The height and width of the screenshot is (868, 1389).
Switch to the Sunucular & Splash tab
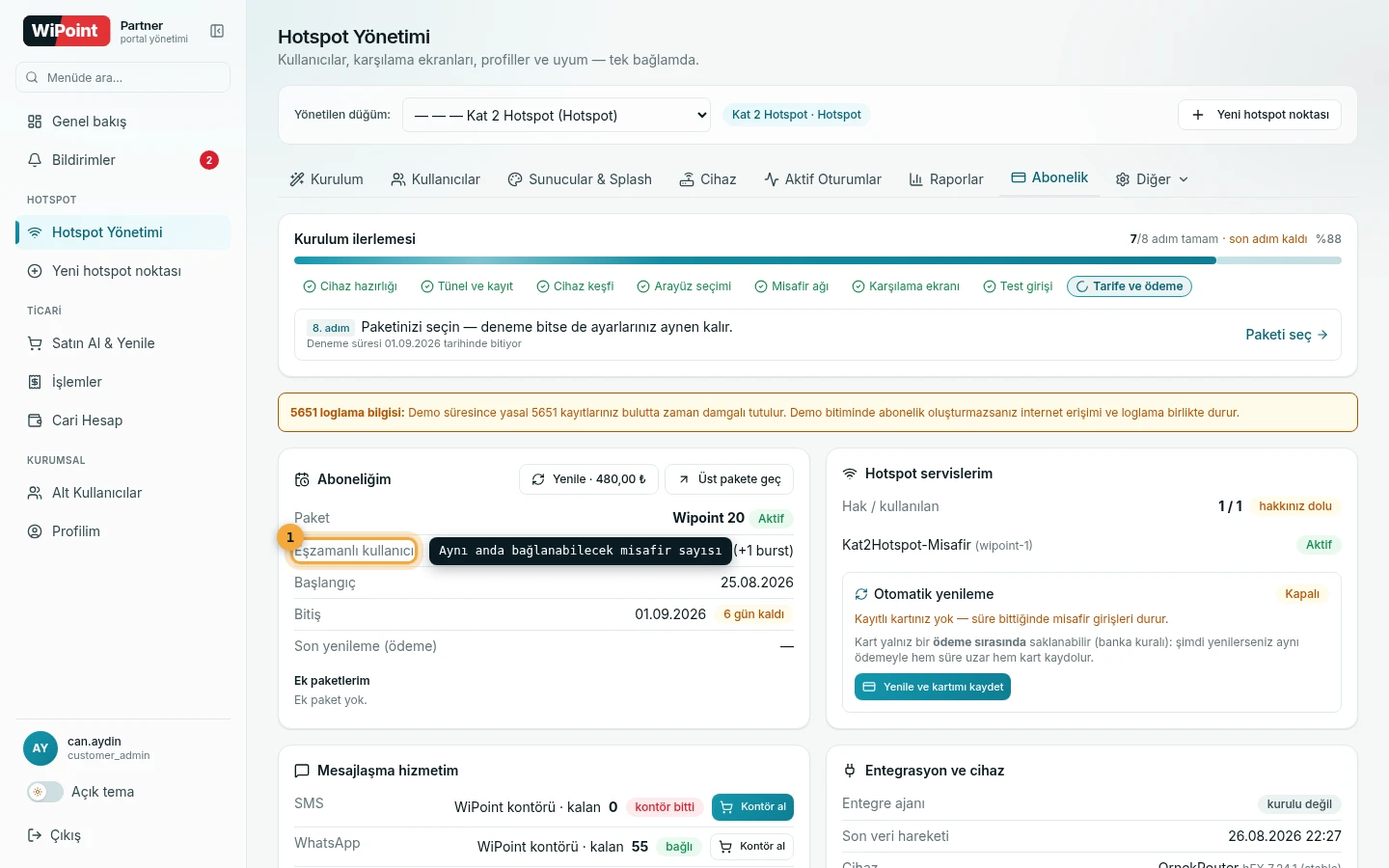click(x=580, y=179)
